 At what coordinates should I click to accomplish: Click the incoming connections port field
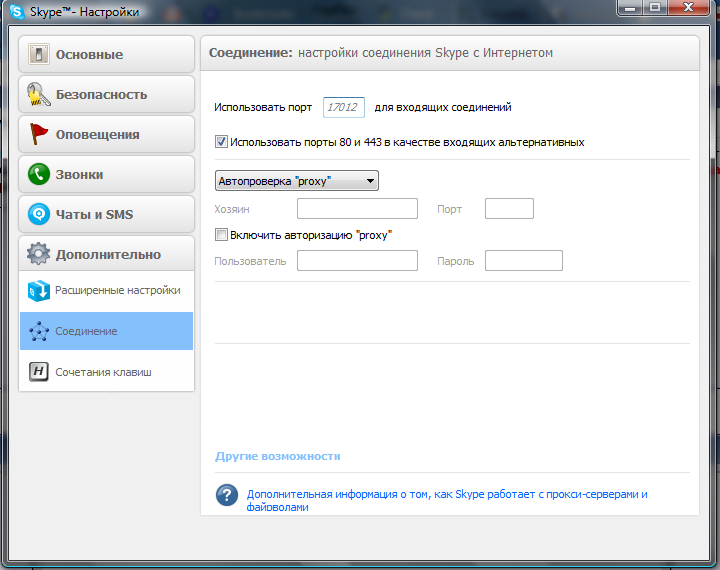click(x=343, y=107)
